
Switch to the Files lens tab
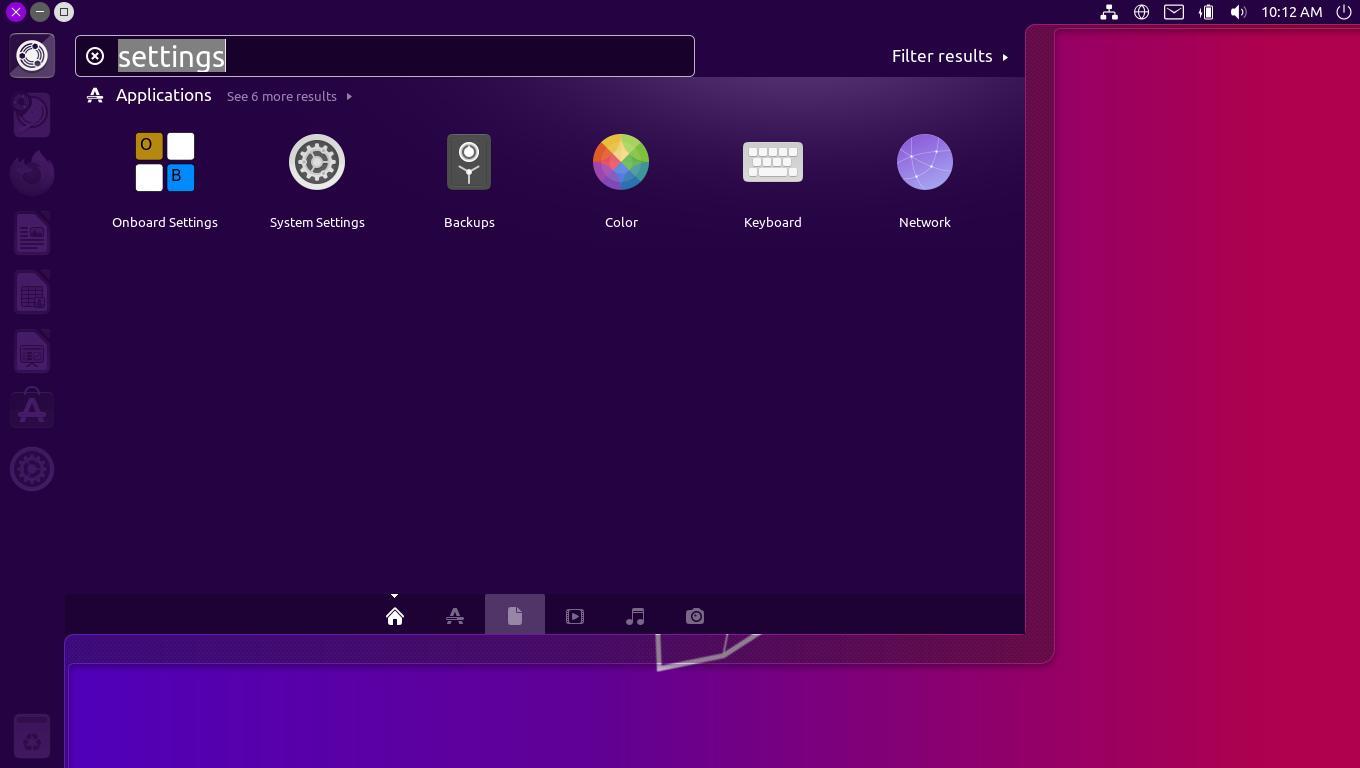pyautogui.click(x=515, y=616)
